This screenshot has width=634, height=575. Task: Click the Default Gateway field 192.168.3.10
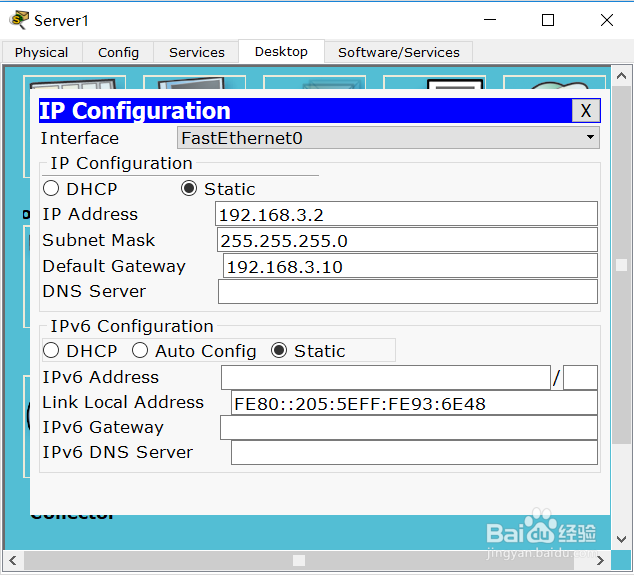click(x=410, y=266)
